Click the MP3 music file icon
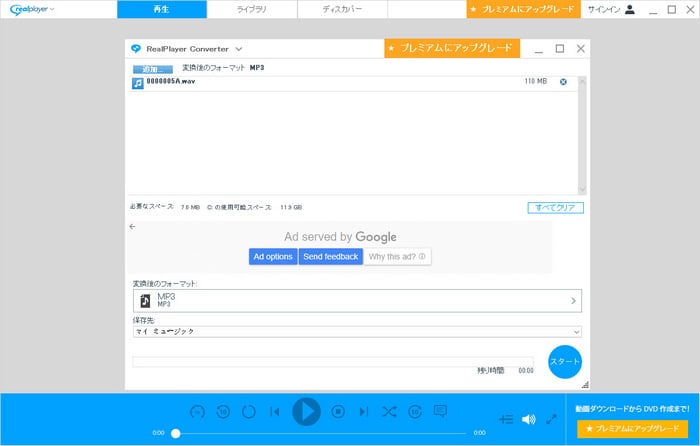The image size is (700, 446). coord(146,301)
